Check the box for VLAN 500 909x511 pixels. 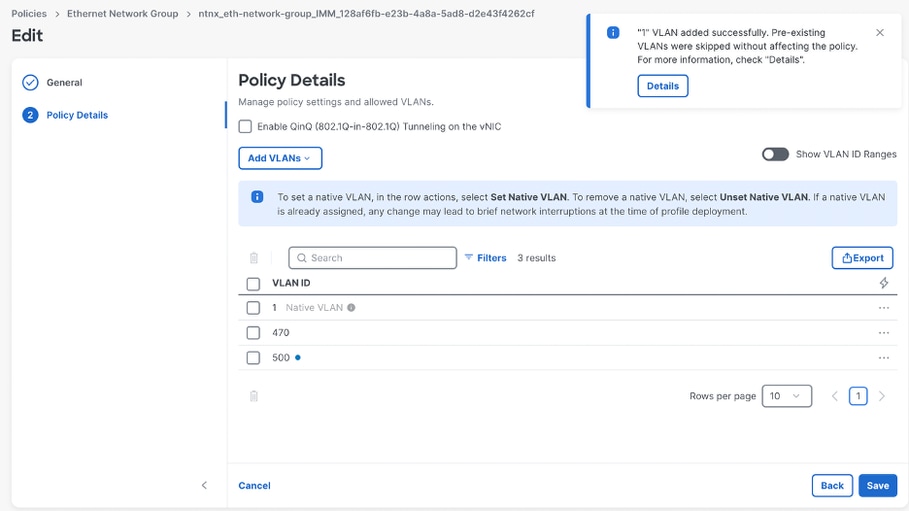click(x=253, y=358)
